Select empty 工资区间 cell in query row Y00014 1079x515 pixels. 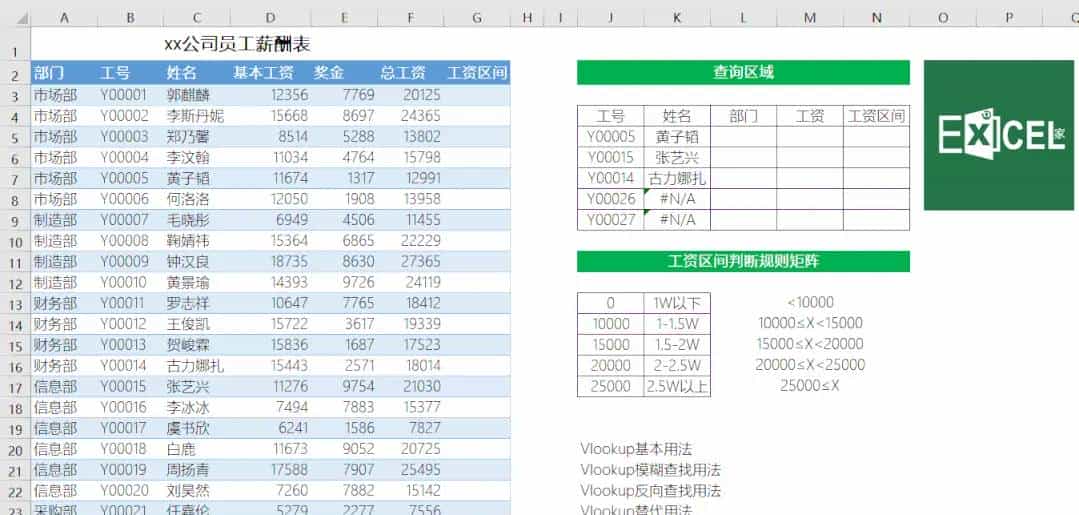click(877, 178)
